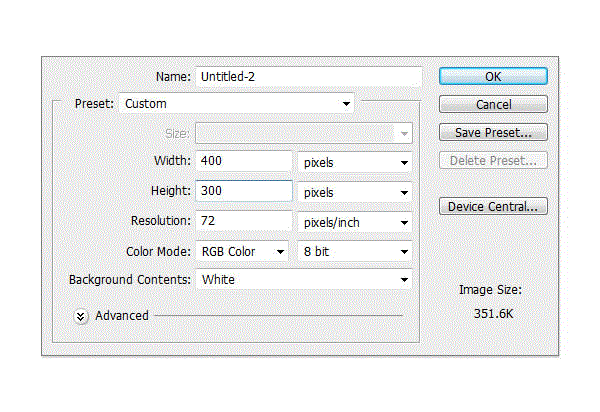Viewport: 600px width, 412px height.
Task: Open the Height units pixels dropdown
Action: pyautogui.click(x=355, y=192)
